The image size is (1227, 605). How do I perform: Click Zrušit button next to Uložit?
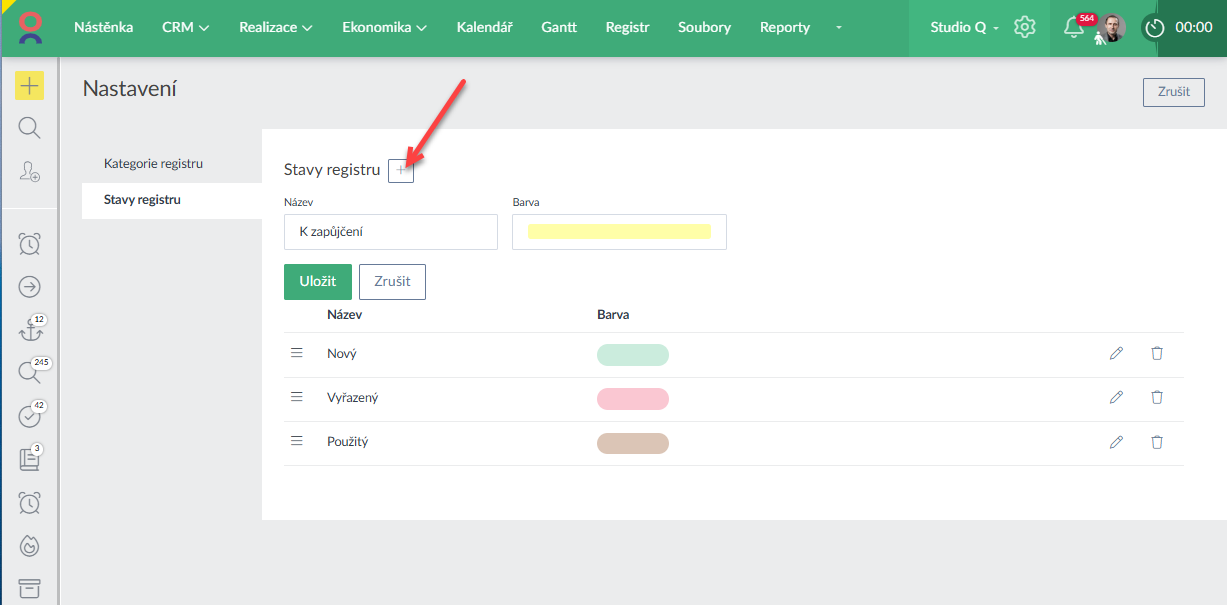coord(392,282)
